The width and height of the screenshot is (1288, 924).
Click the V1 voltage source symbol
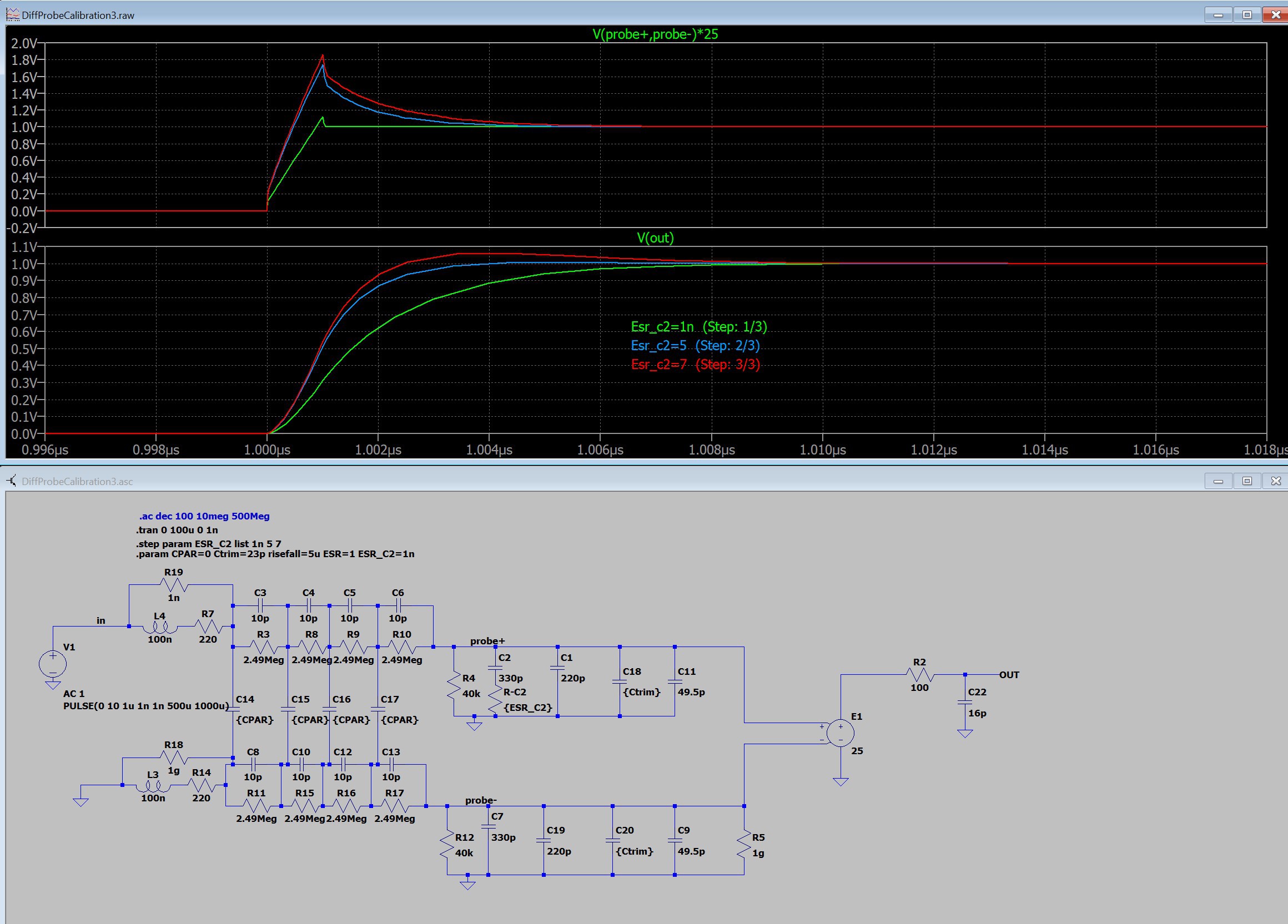tap(52, 664)
